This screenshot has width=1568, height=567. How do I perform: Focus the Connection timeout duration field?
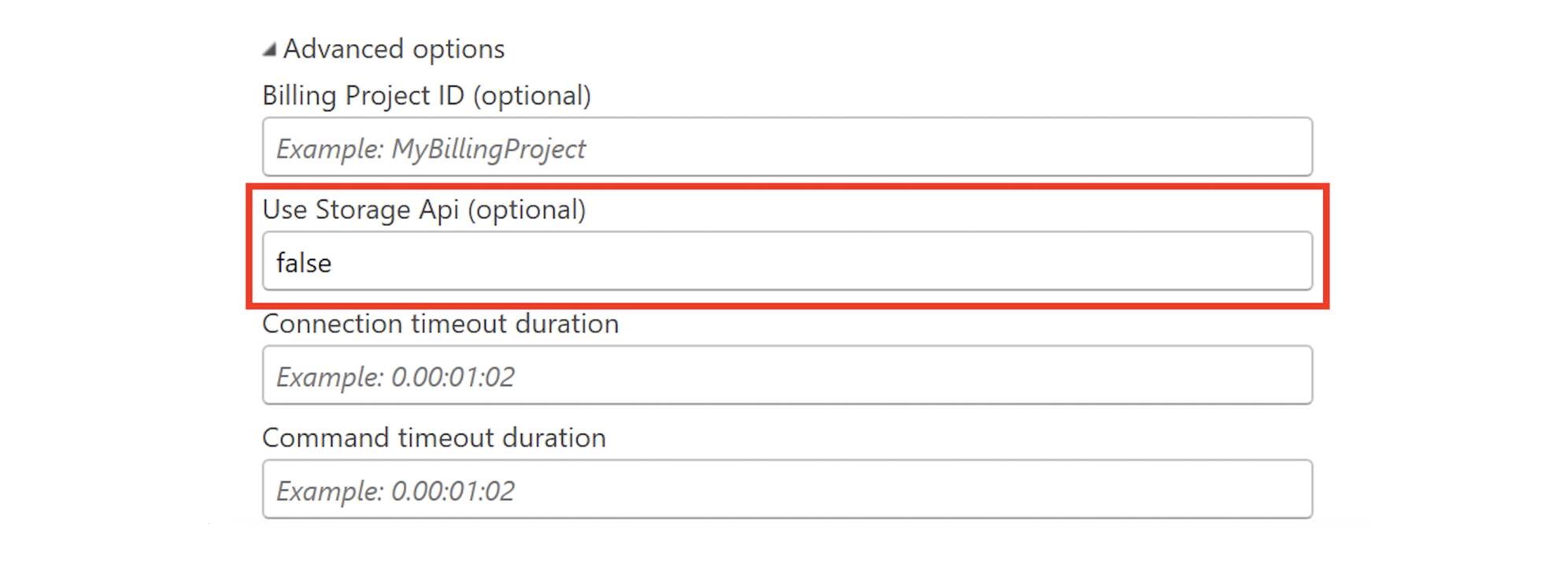coord(787,376)
